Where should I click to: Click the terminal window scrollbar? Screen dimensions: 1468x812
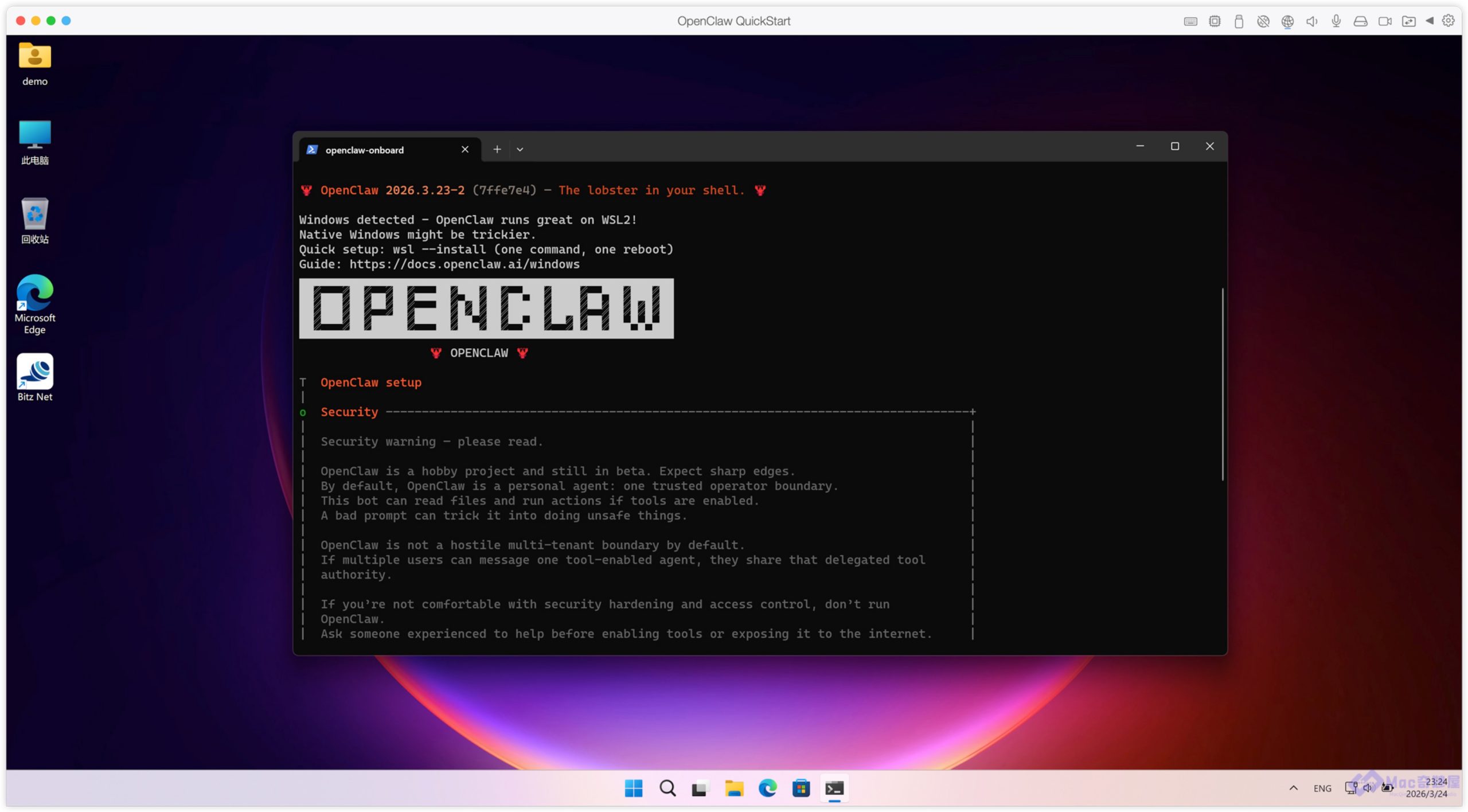tap(1222, 384)
